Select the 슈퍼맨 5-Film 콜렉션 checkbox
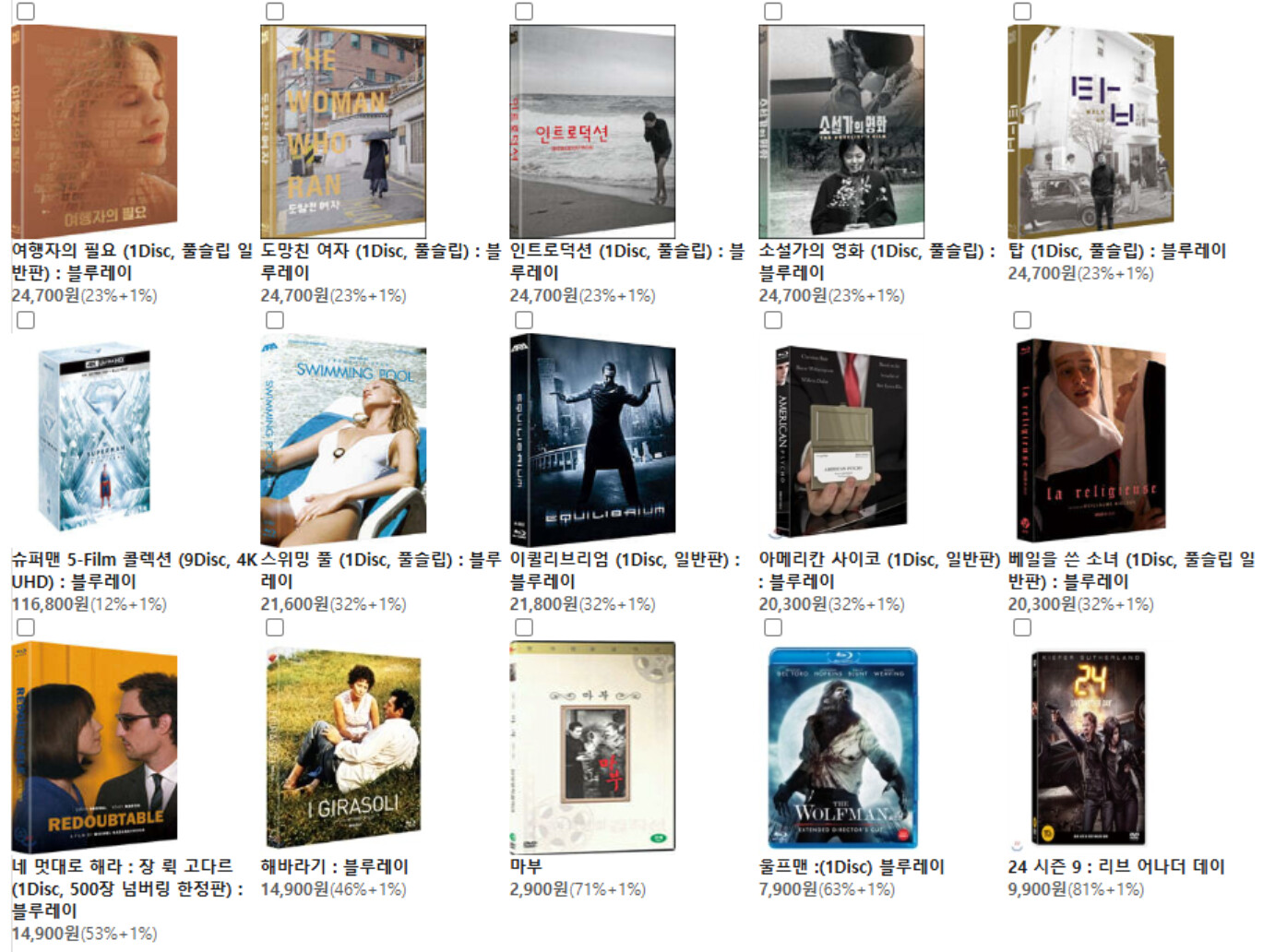This screenshot has height=952, width=1263. (x=26, y=319)
